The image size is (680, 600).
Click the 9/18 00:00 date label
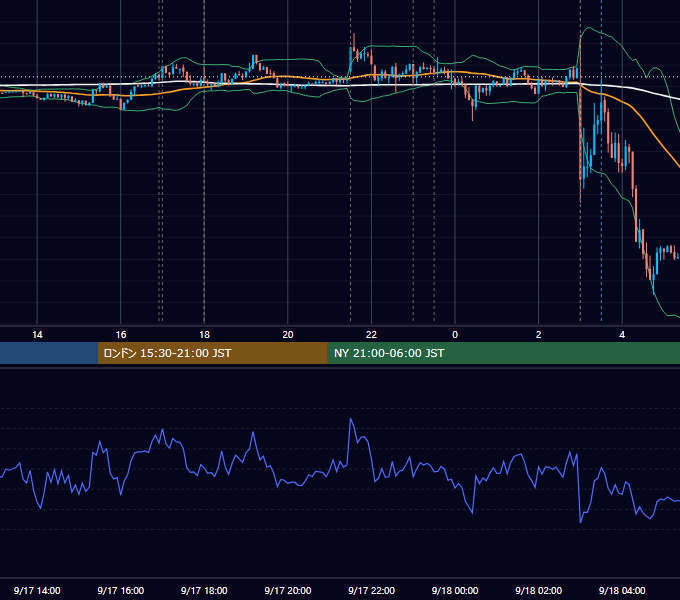[455, 590]
